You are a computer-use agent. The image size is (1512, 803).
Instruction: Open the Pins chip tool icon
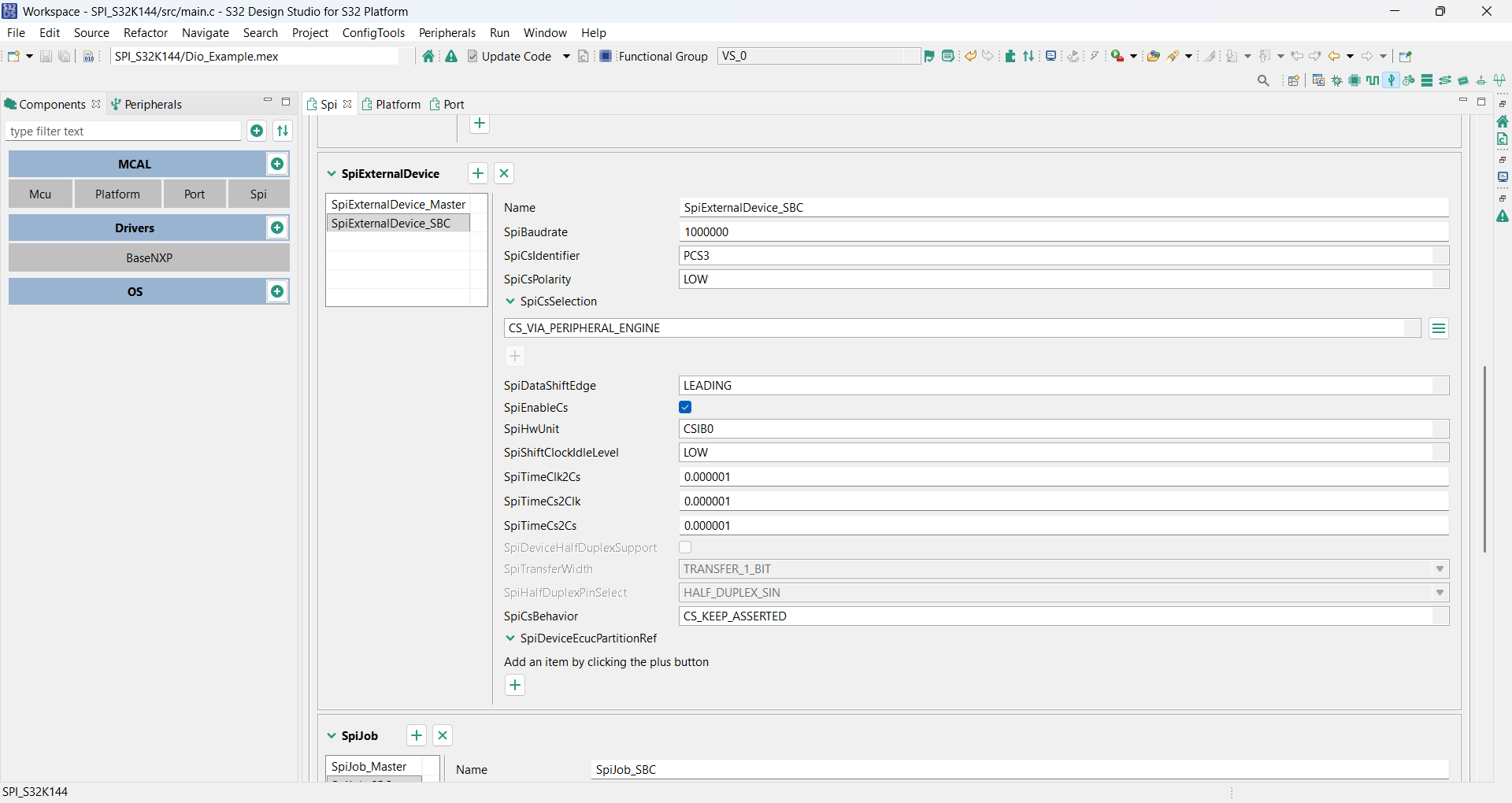point(1354,80)
